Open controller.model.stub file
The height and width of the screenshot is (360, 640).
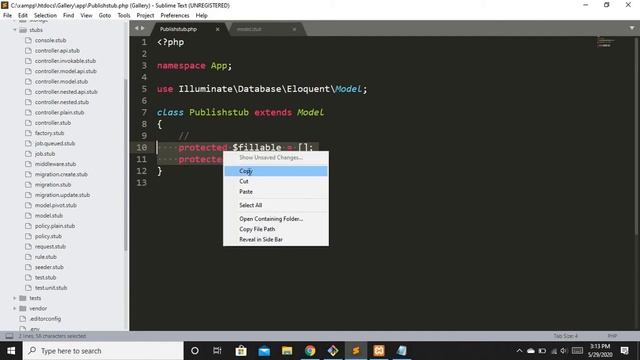point(61,82)
